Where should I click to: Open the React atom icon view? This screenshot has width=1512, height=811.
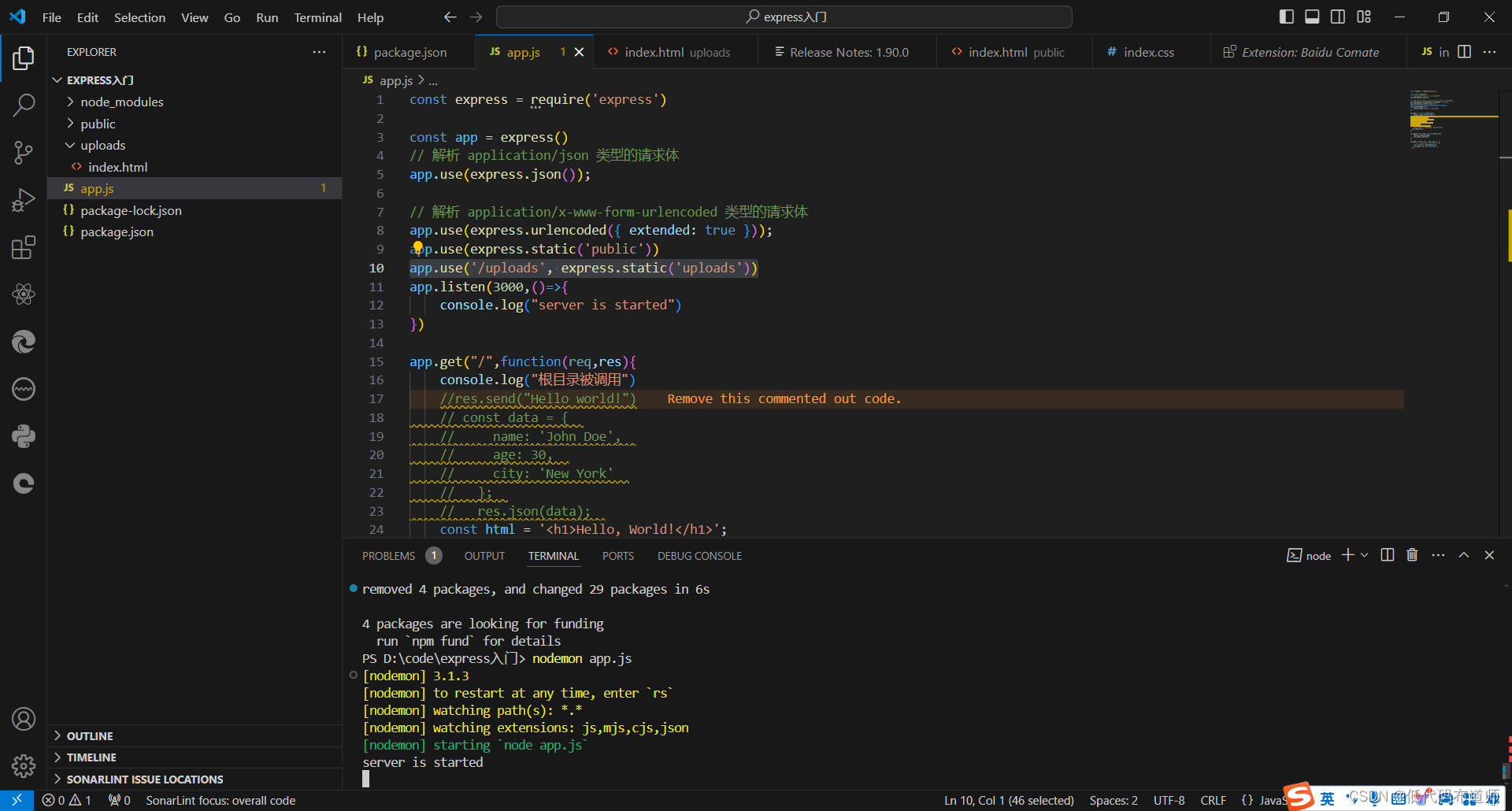click(x=24, y=294)
